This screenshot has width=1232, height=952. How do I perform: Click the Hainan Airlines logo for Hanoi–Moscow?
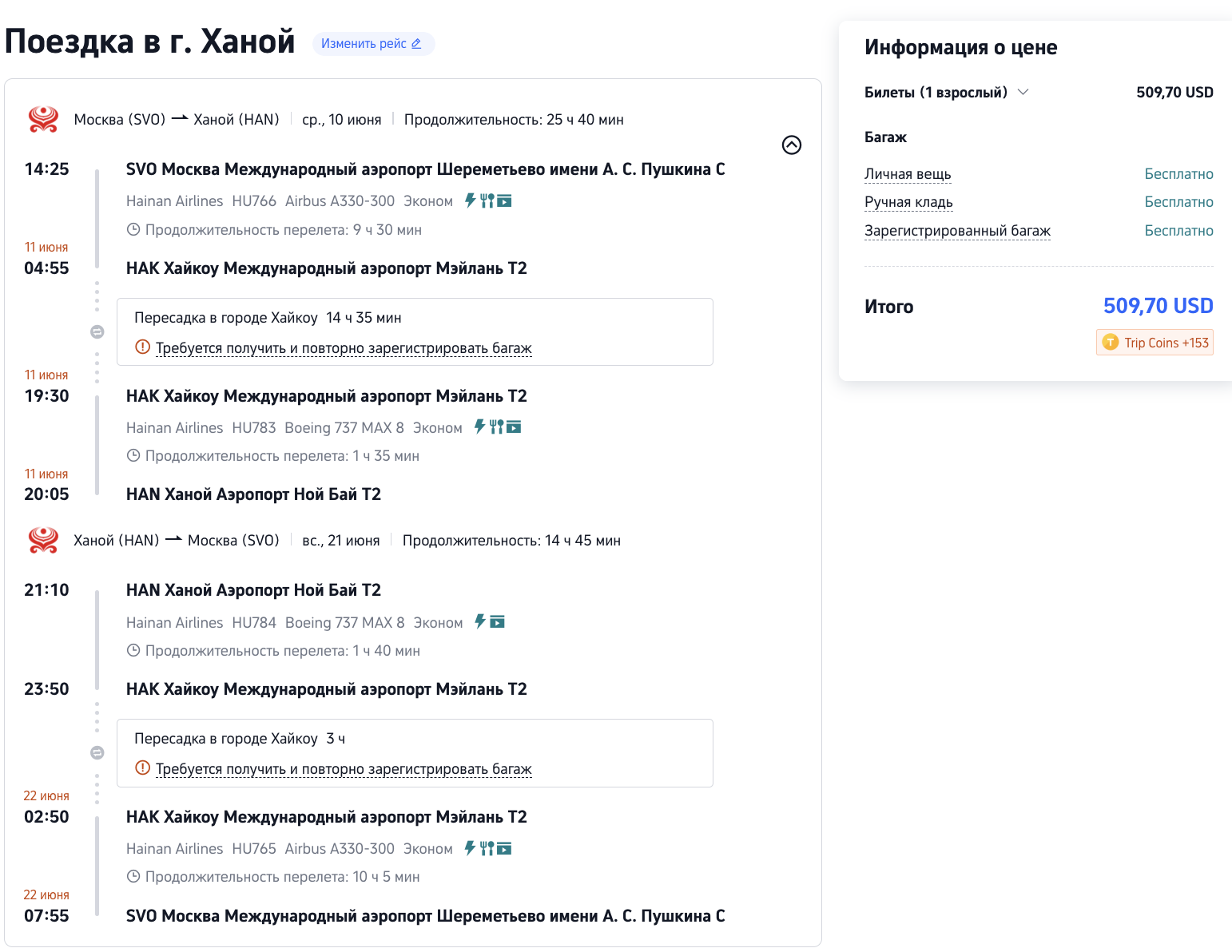tap(43, 541)
